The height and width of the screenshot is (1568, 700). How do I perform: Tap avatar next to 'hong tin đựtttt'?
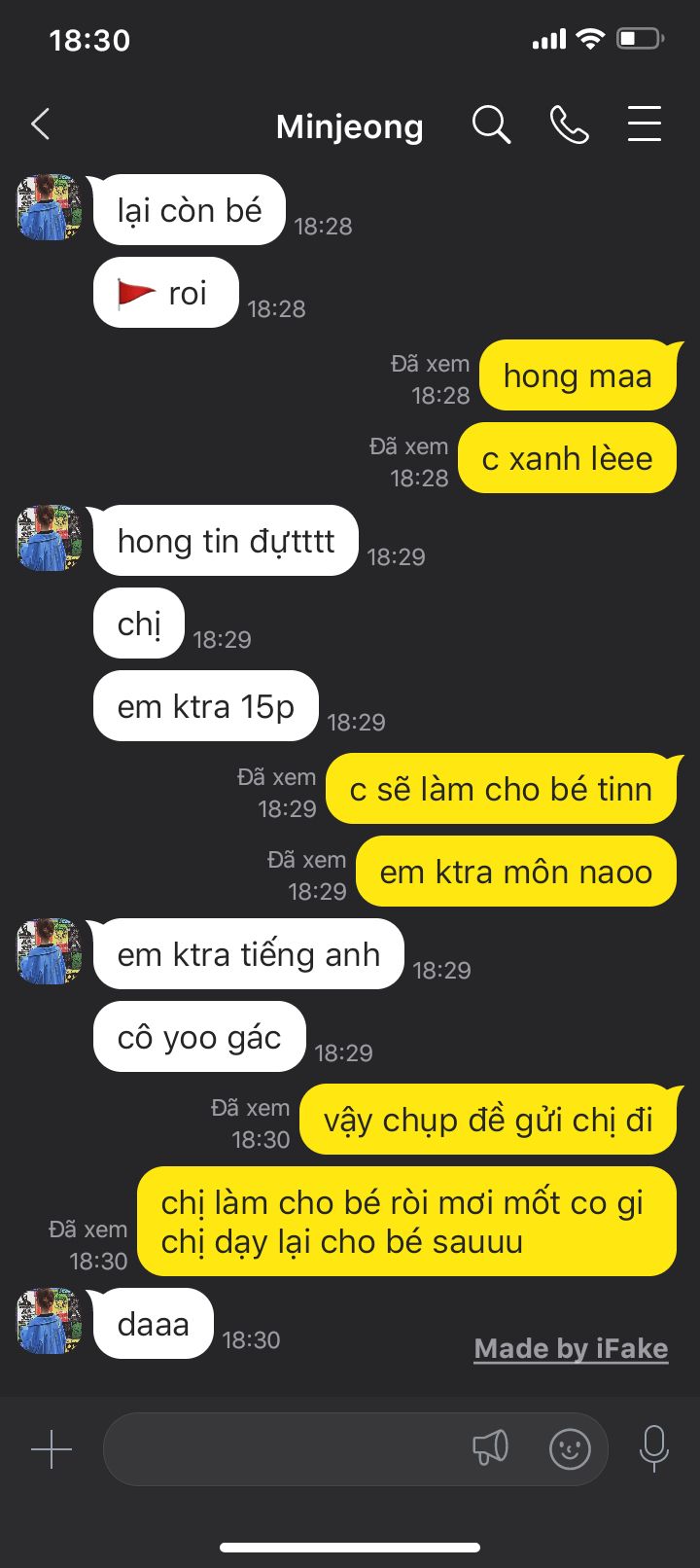pyautogui.click(x=49, y=537)
